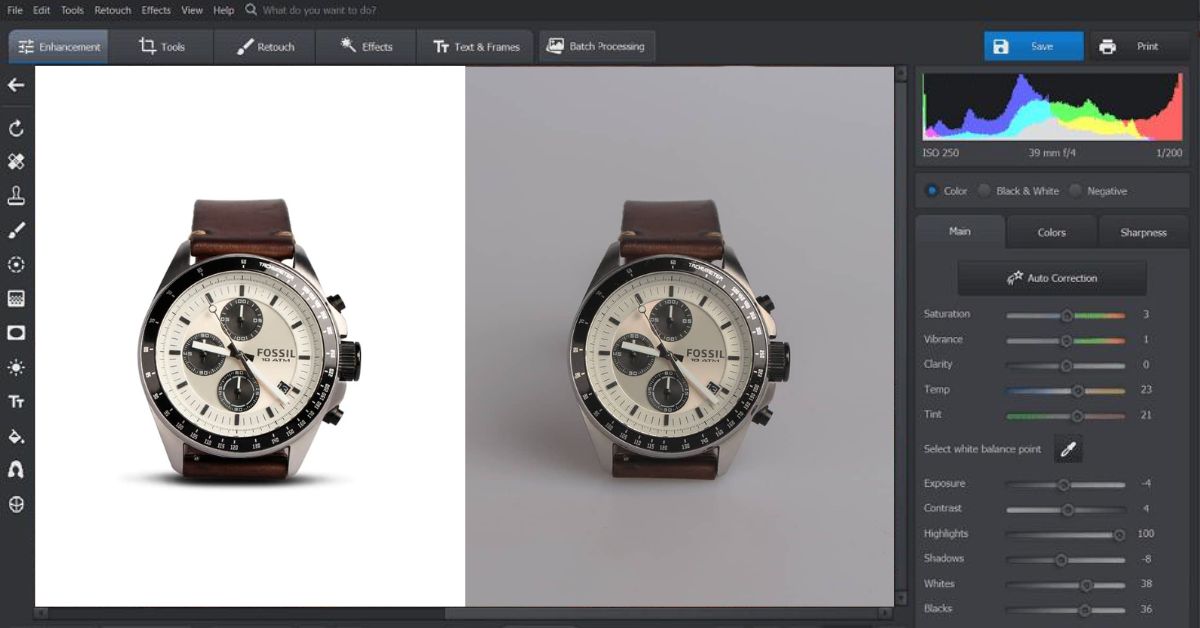Open the Tools menu in the menu bar
The width and height of the screenshot is (1200, 628).
[72, 10]
